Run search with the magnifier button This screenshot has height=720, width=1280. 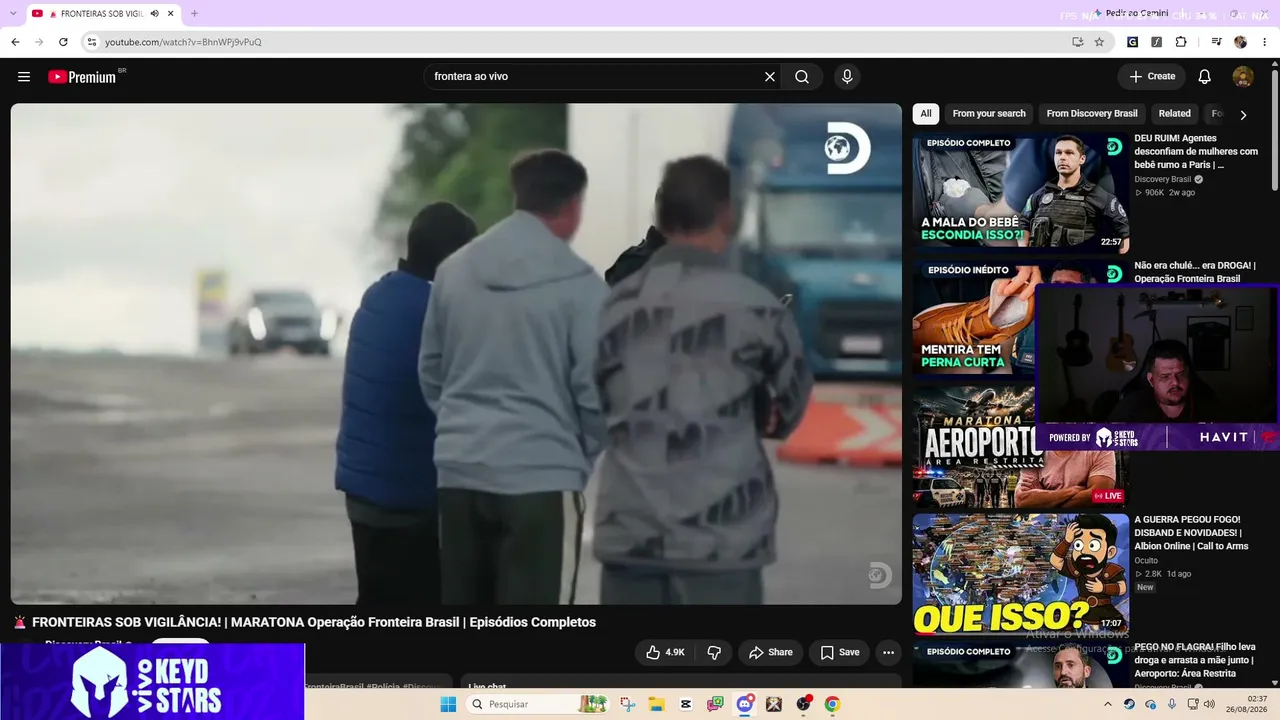pyautogui.click(x=802, y=77)
